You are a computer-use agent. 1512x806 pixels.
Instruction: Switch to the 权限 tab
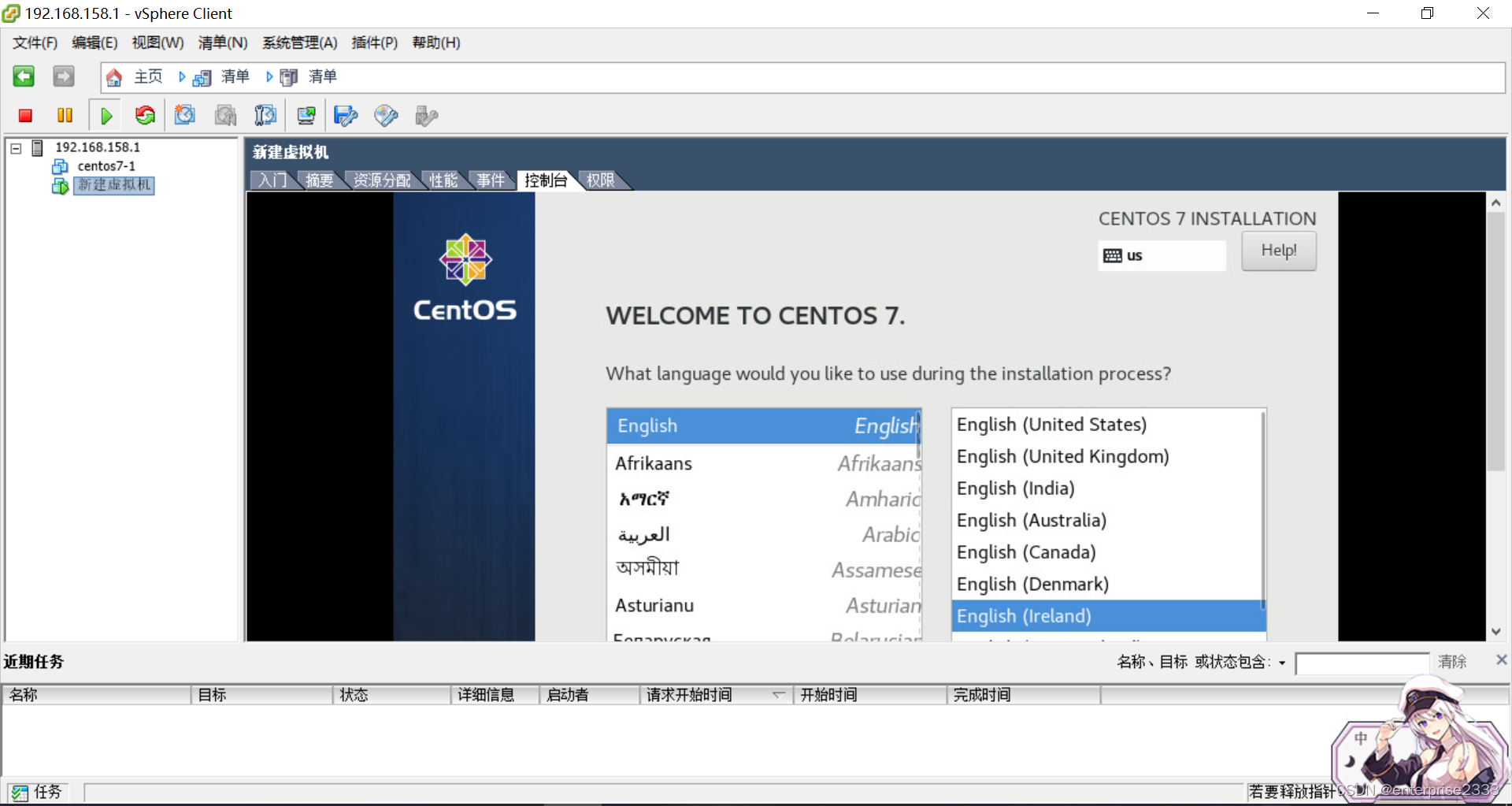(601, 180)
